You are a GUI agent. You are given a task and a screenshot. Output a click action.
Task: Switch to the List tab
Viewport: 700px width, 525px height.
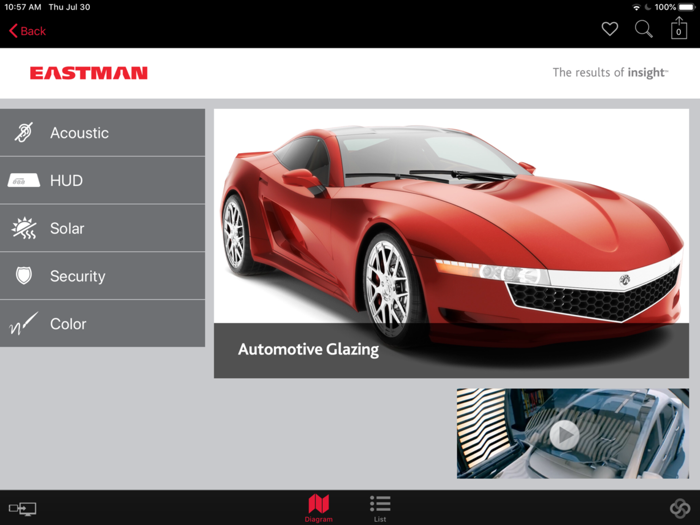(380, 507)
